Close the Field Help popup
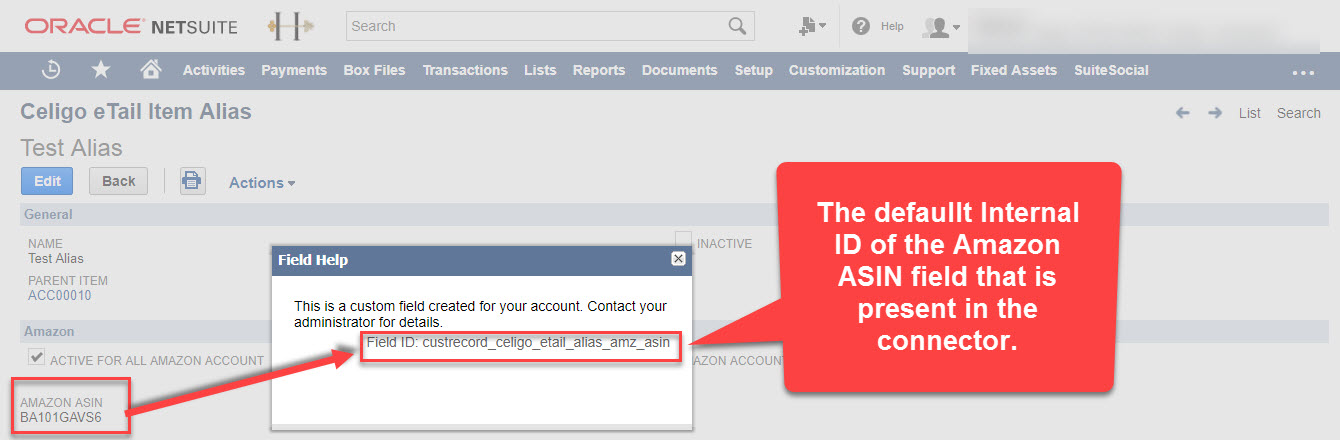 pyautogui.click(x=678, y=259)
